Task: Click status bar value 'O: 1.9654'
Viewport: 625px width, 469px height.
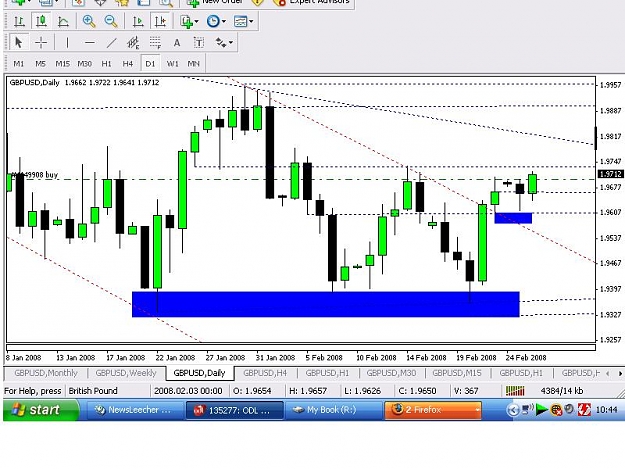Action: click(253, 391)
